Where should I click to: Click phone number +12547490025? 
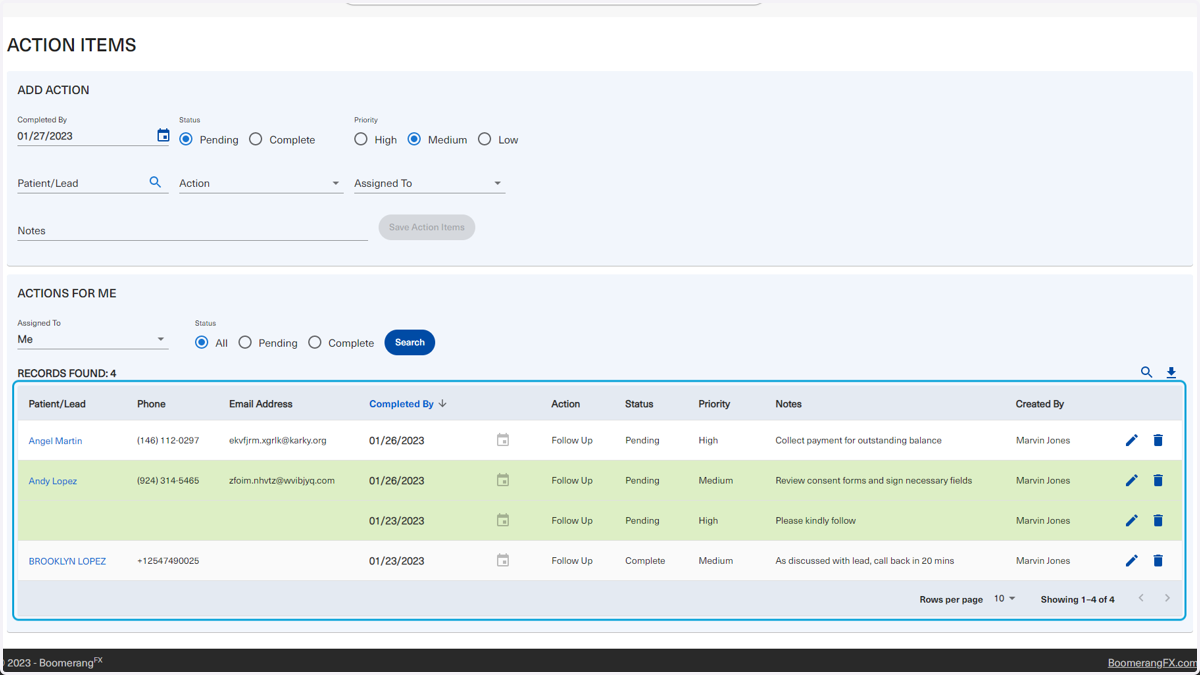[168, 560]
